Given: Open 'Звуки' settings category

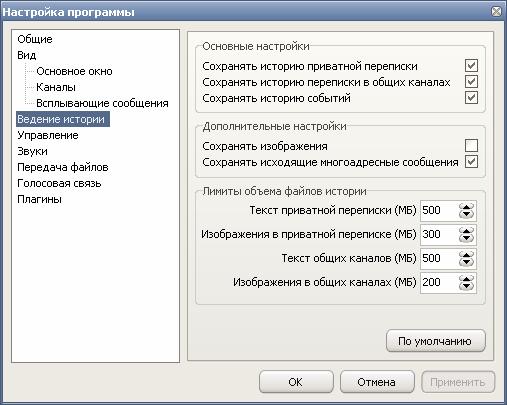Looking at the screenshot, I should 32,151.
